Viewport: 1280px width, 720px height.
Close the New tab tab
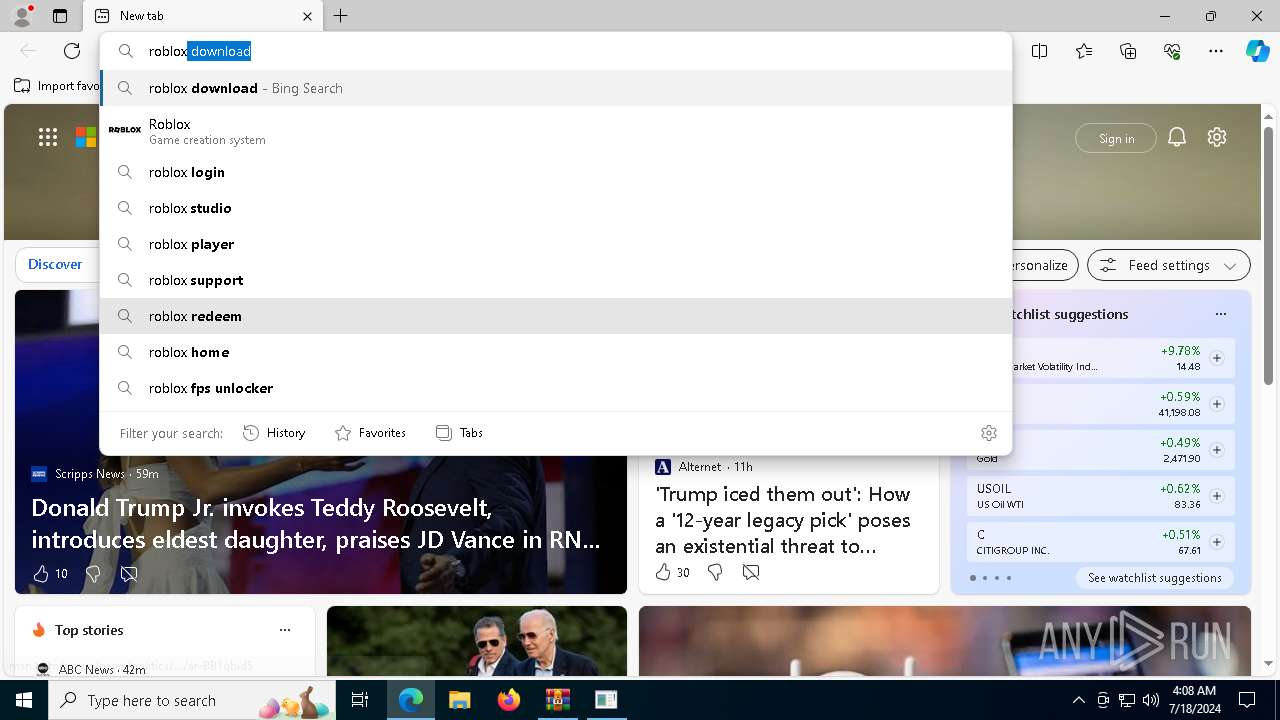[307, 16]
